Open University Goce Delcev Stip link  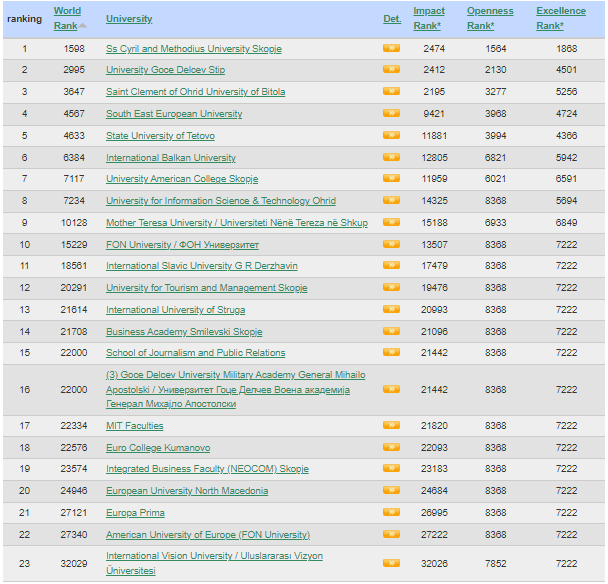[x=165, y=70]
